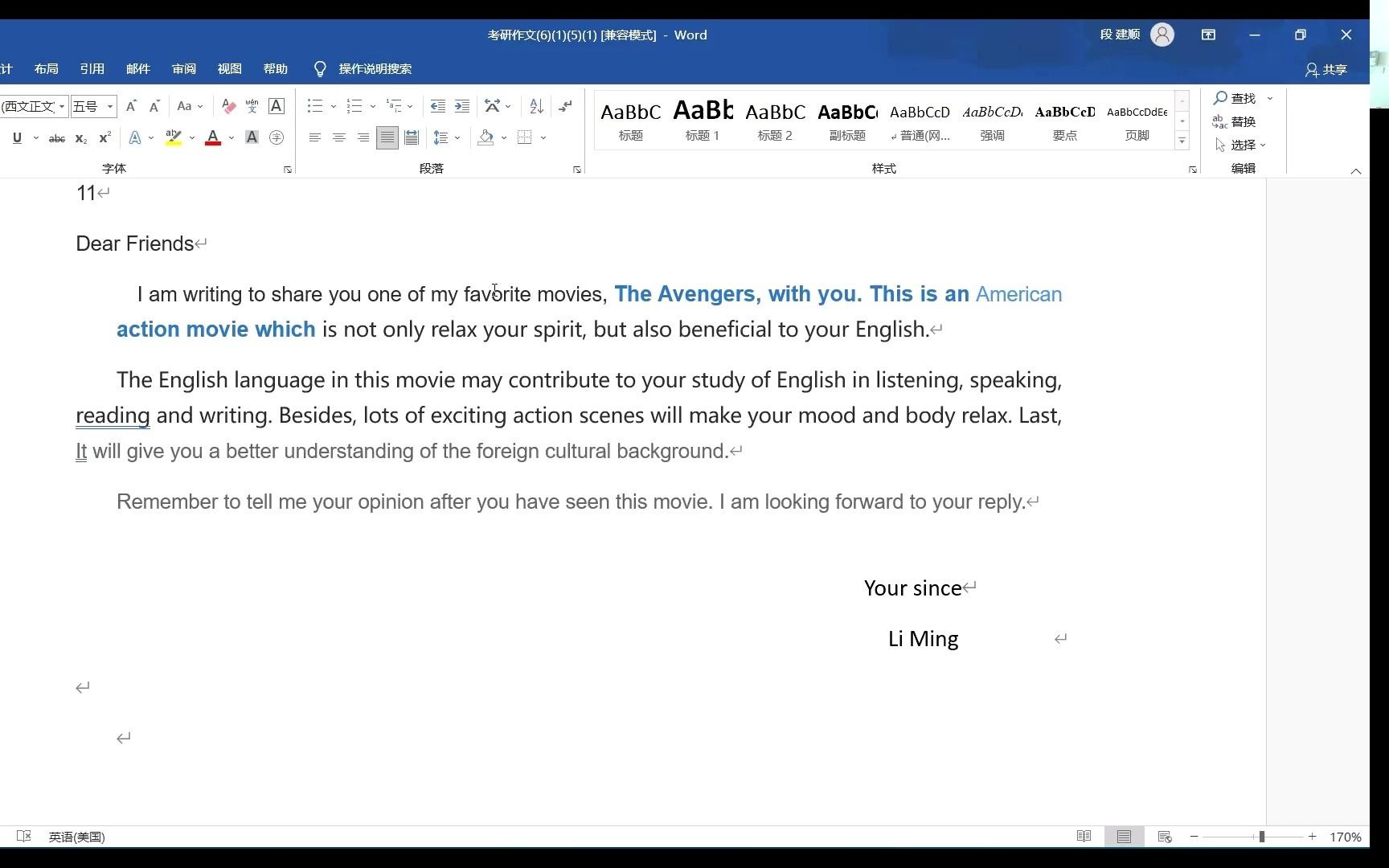Toggle character shading

(252, 138)
